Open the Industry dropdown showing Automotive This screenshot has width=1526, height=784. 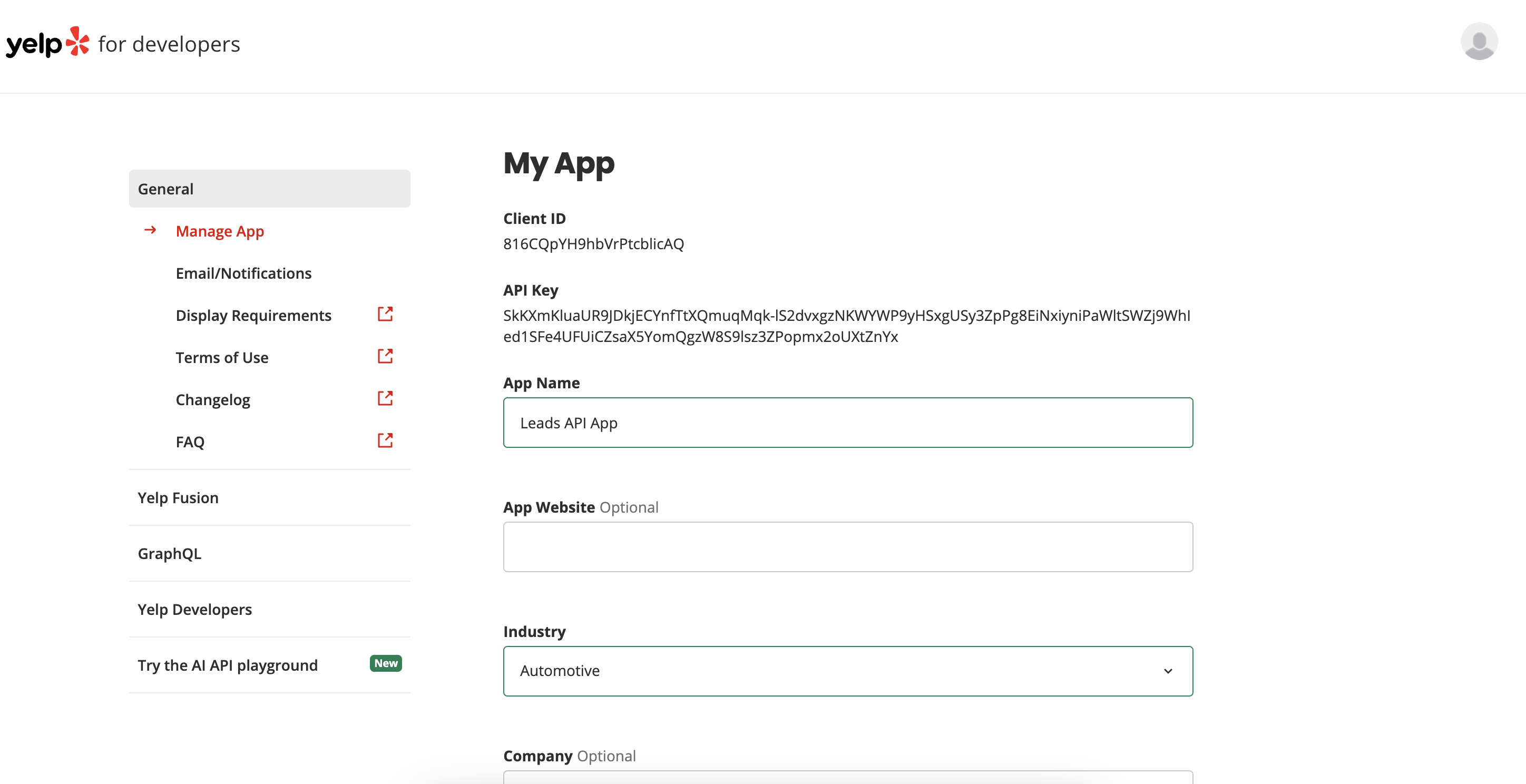click(848, 671)
